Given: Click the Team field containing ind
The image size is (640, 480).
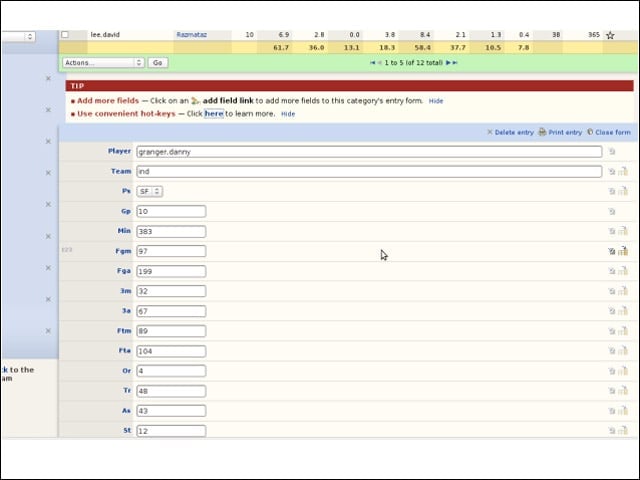Looking at the screenshot, I should pyautogui.click(x=369, y=171).
